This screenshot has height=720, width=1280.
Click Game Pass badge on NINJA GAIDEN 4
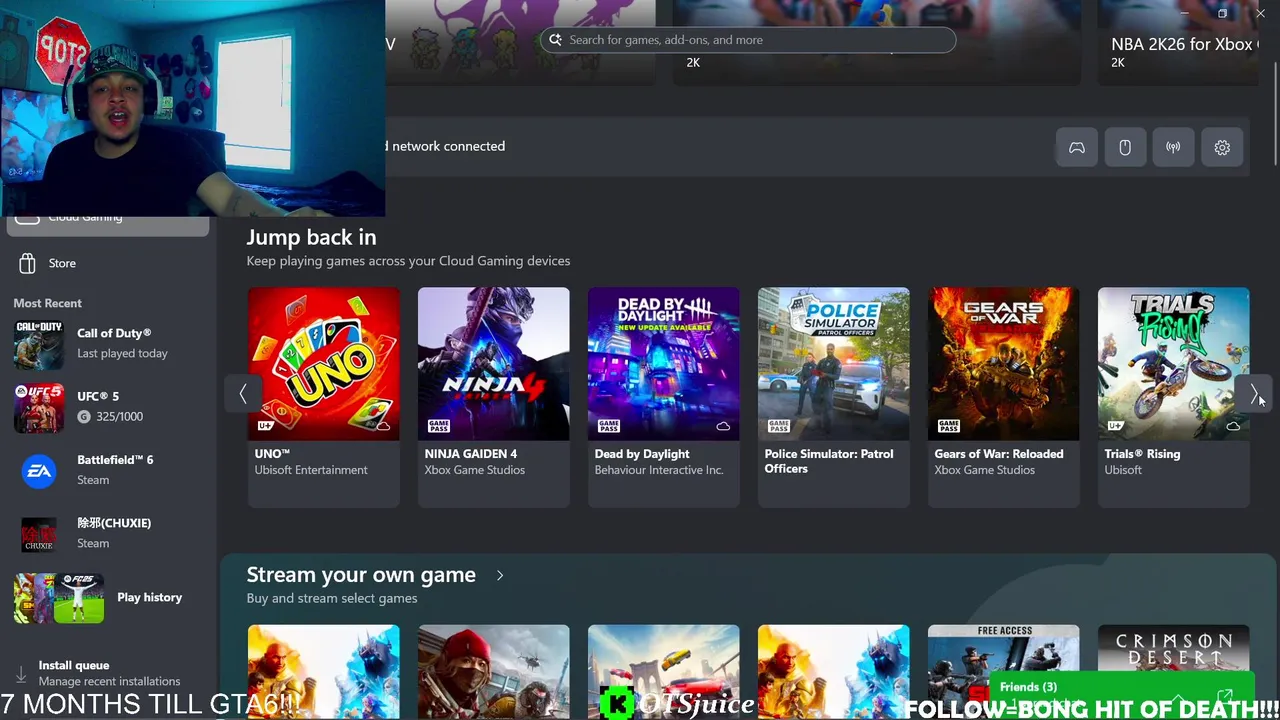tap(438, 426)
